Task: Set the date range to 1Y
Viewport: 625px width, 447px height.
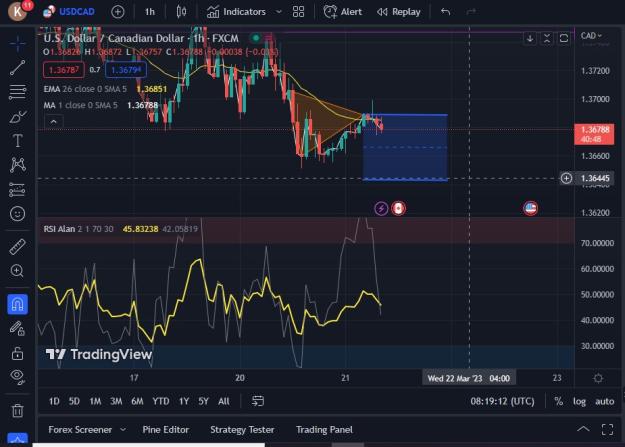Action: pos(184,401)
